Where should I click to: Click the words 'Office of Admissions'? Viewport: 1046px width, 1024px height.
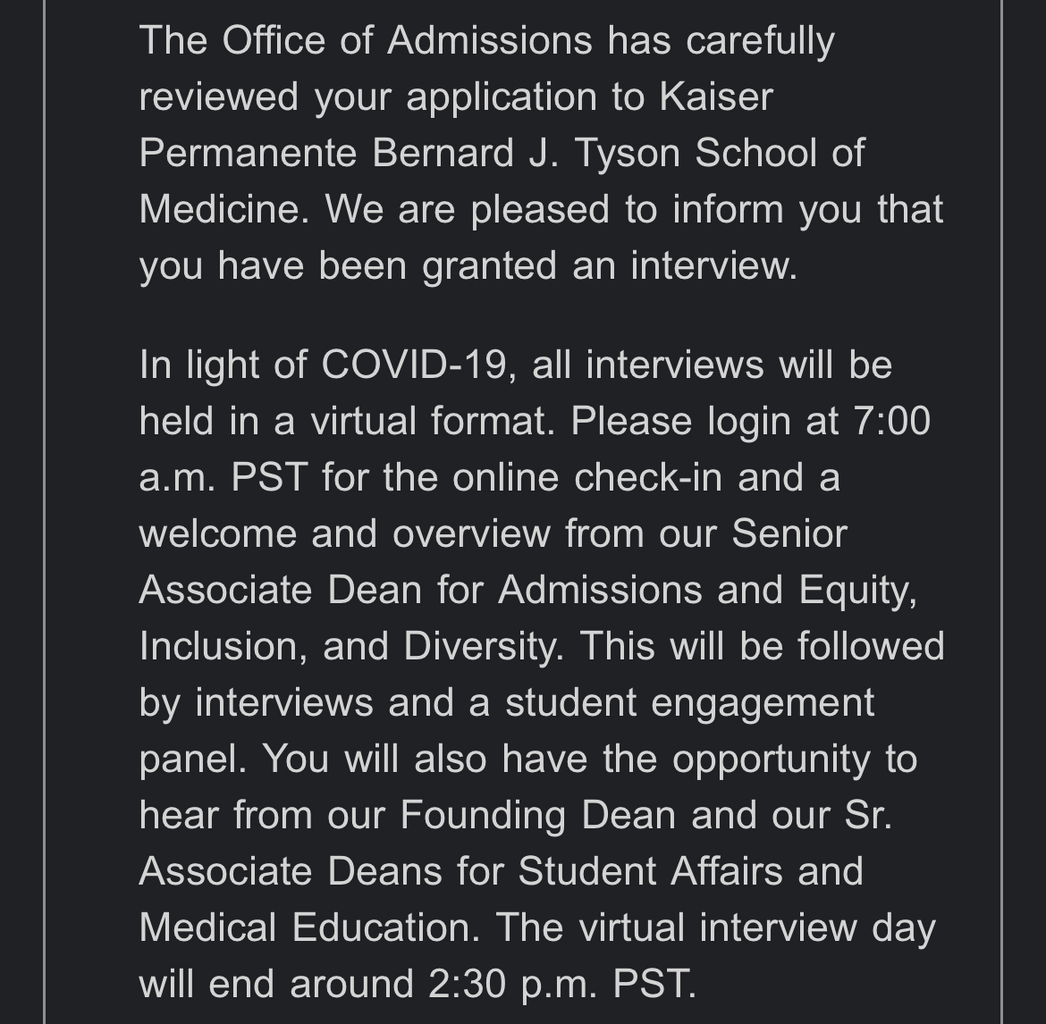[x=407, y=41]
